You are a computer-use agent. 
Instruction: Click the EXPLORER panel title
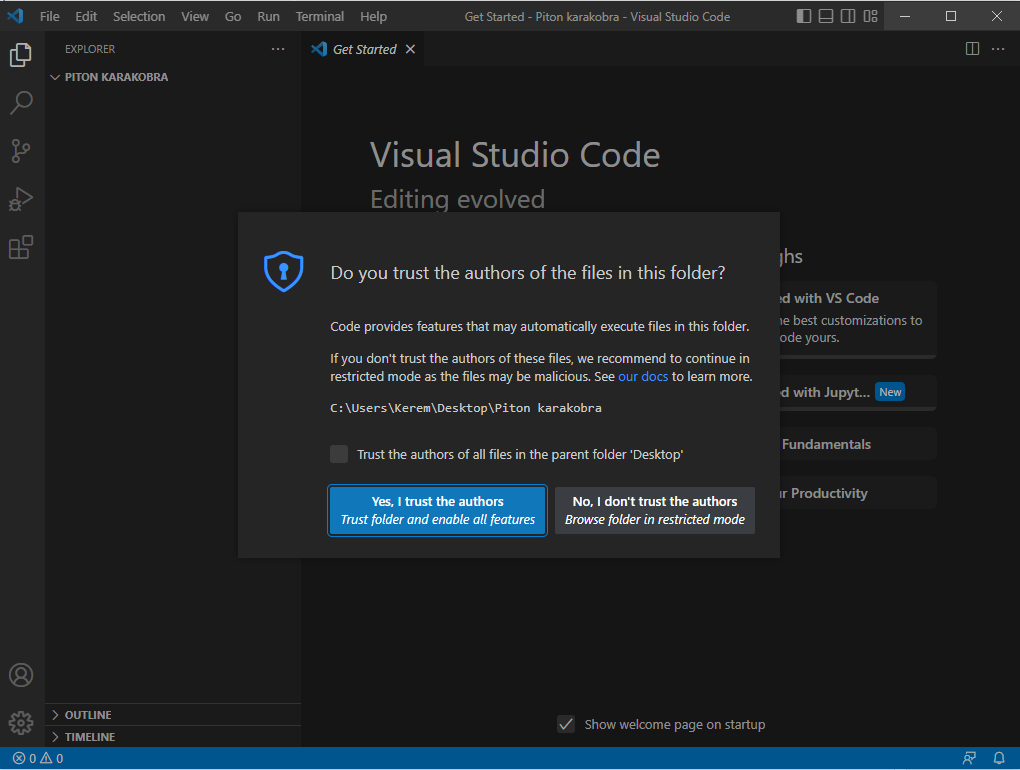pos(90,49)
